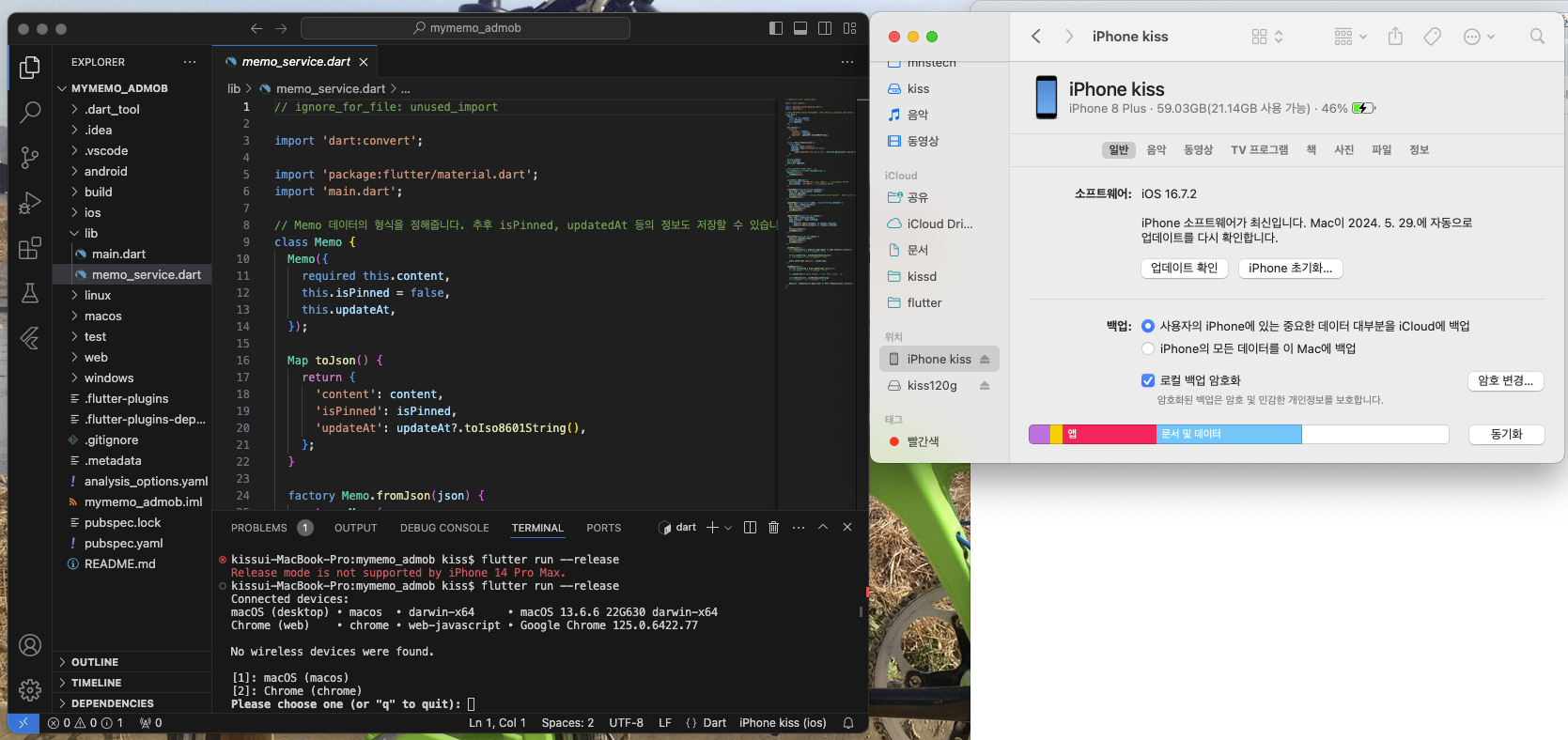Close the terminal panel

pyautogui.click(x=847, y=528)
